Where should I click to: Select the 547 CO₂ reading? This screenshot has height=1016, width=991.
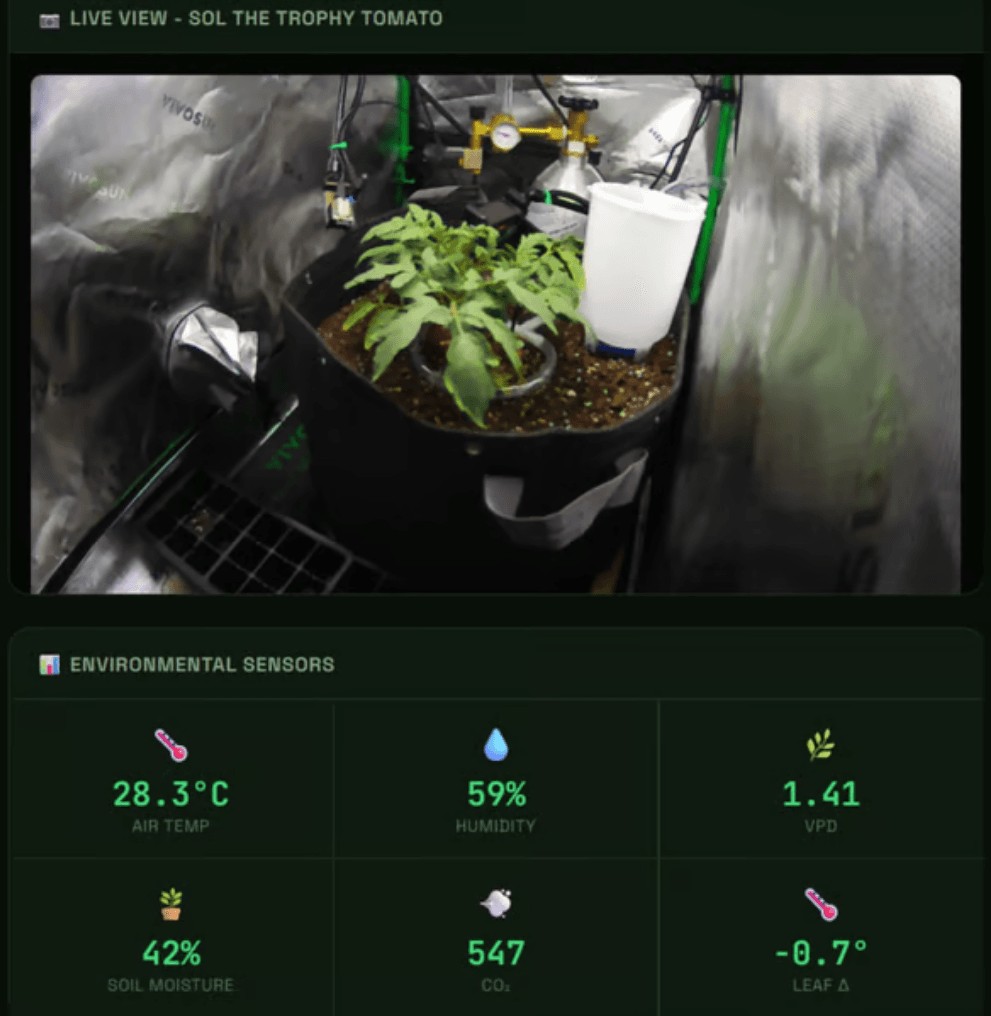[496, 953]
